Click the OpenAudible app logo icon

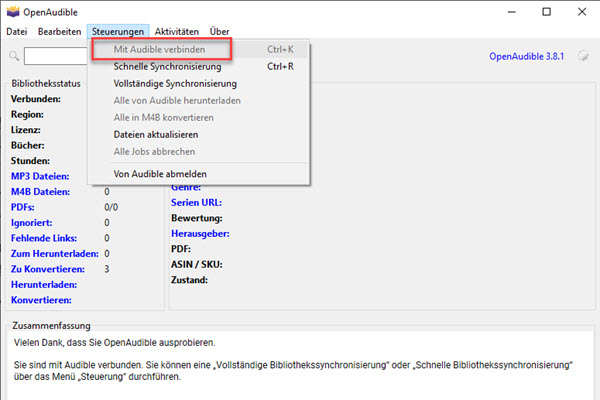click(13, 12)
